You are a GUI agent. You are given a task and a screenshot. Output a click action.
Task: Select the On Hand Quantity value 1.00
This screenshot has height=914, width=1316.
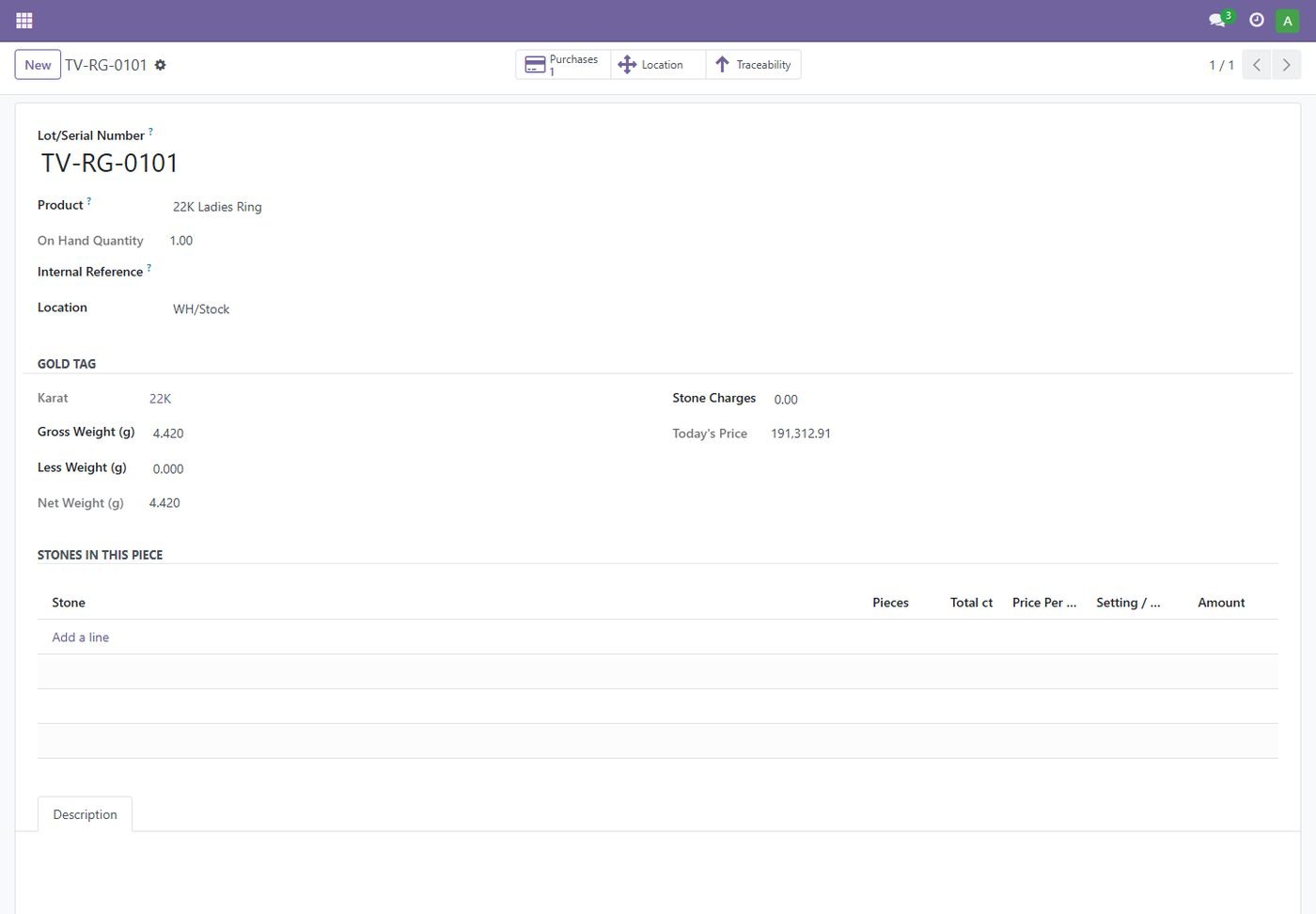point(181,241)
